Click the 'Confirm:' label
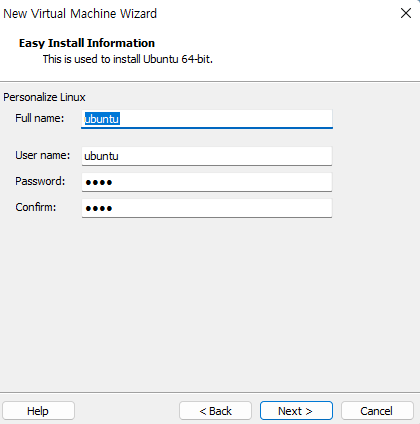This screenshot has height=424, width=420. 36,207
